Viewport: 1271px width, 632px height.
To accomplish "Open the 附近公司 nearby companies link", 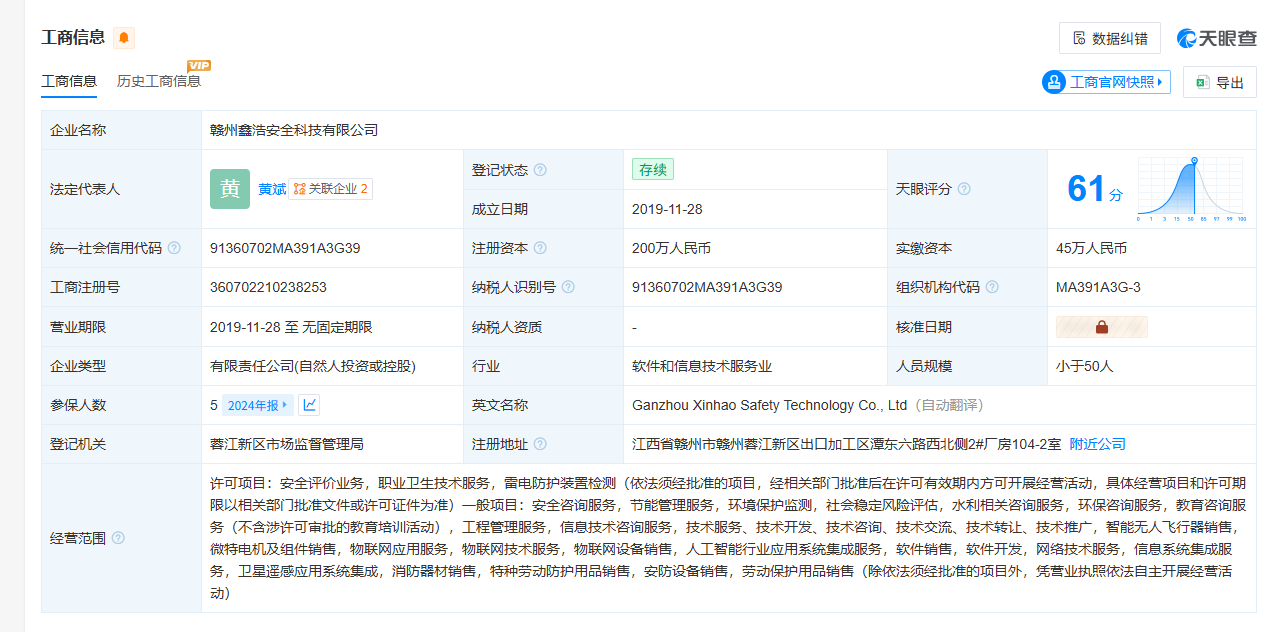I will click(1097, 444).
